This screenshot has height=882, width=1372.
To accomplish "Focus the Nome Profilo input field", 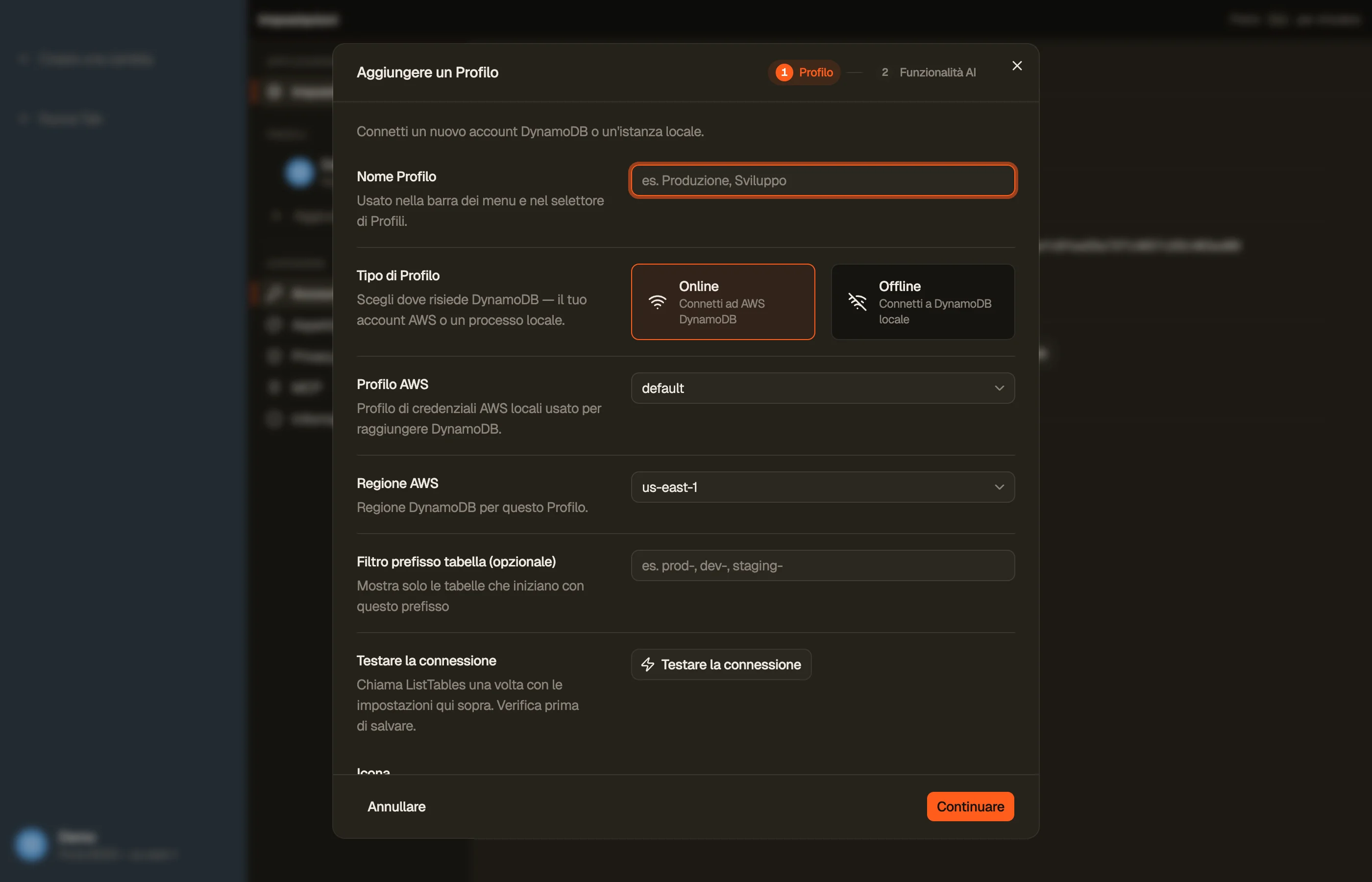I will tap(822, 180).
